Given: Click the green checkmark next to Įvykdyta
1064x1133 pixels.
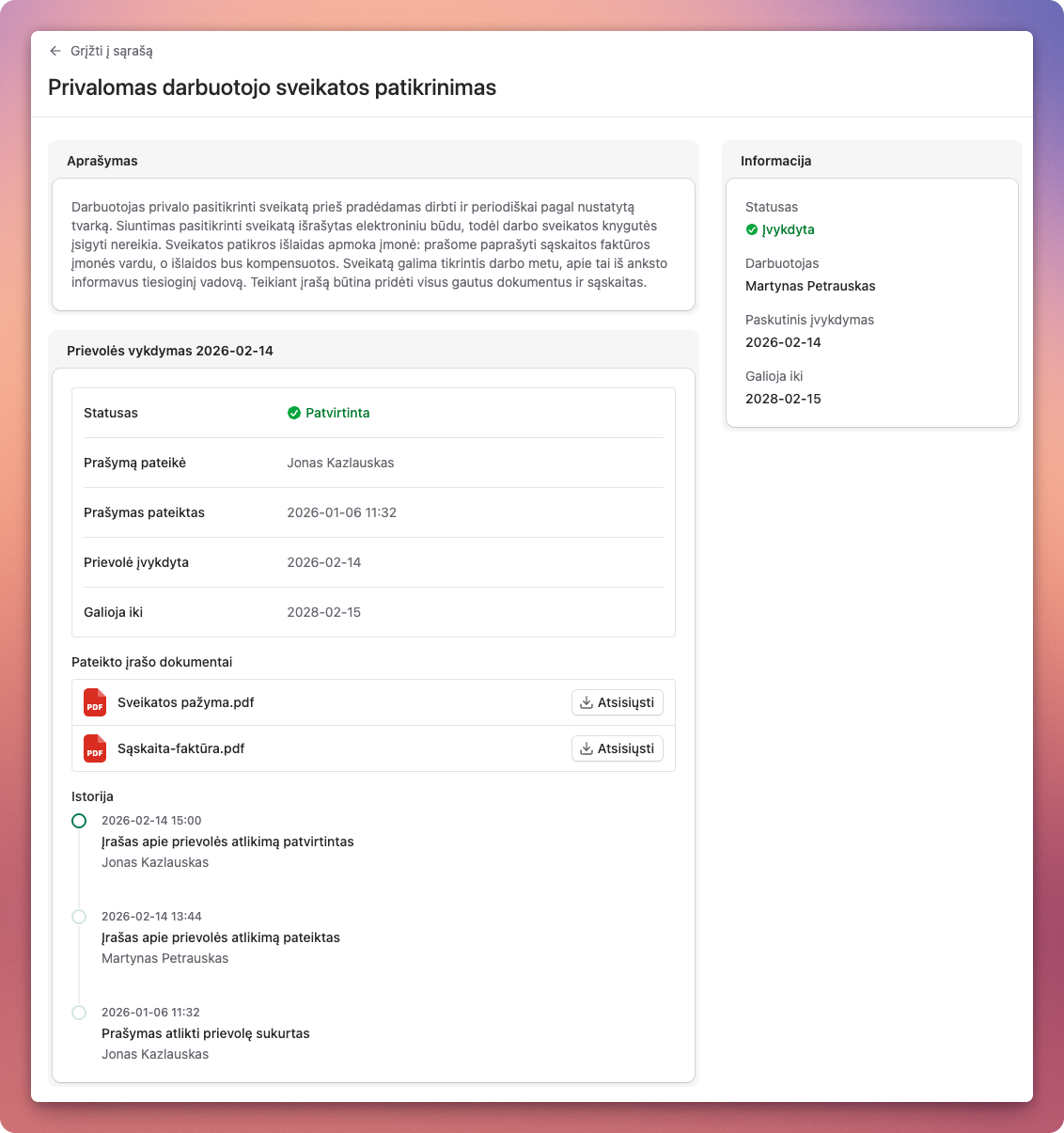Looking at the screenshot, I should coord(751,229).
